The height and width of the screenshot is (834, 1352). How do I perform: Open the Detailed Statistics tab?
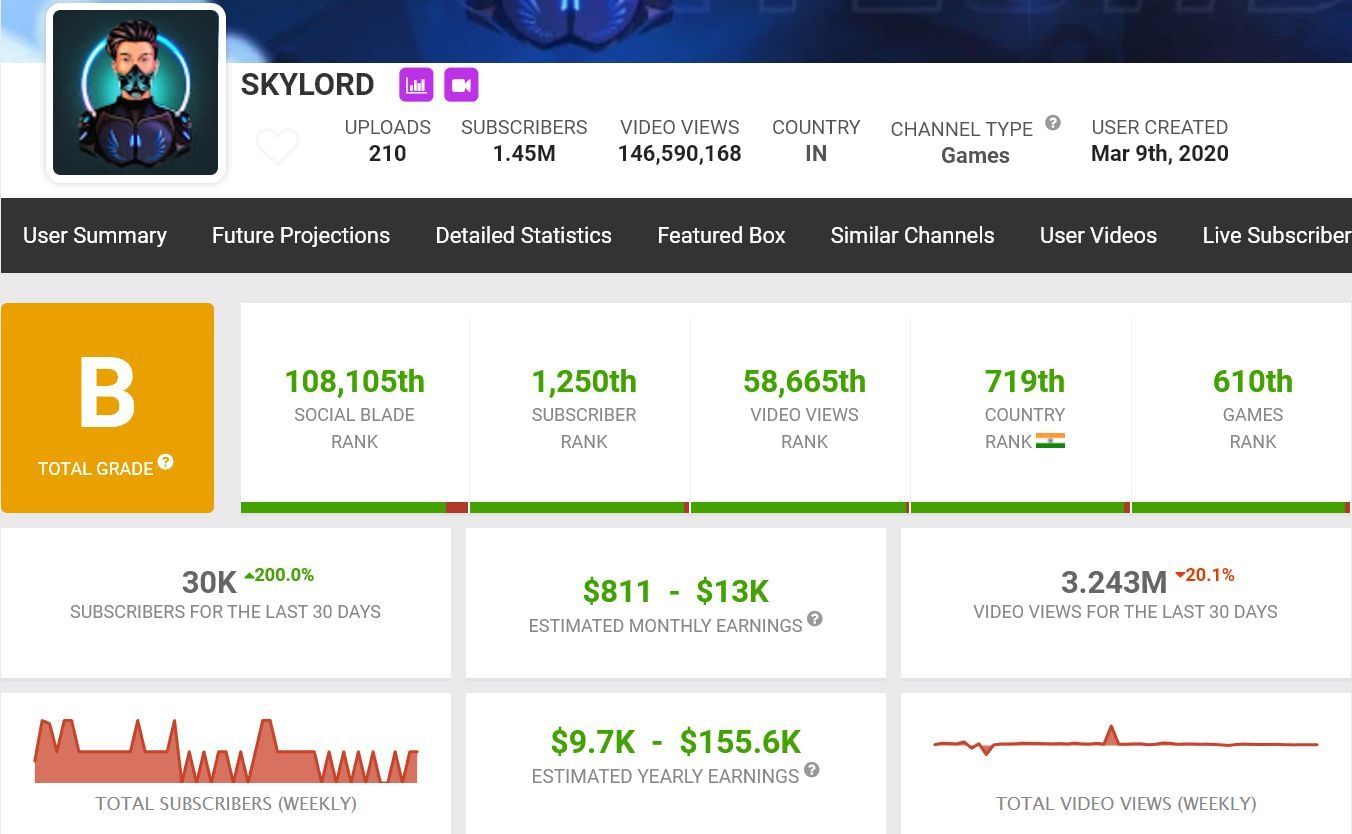(x=523, y=235)
